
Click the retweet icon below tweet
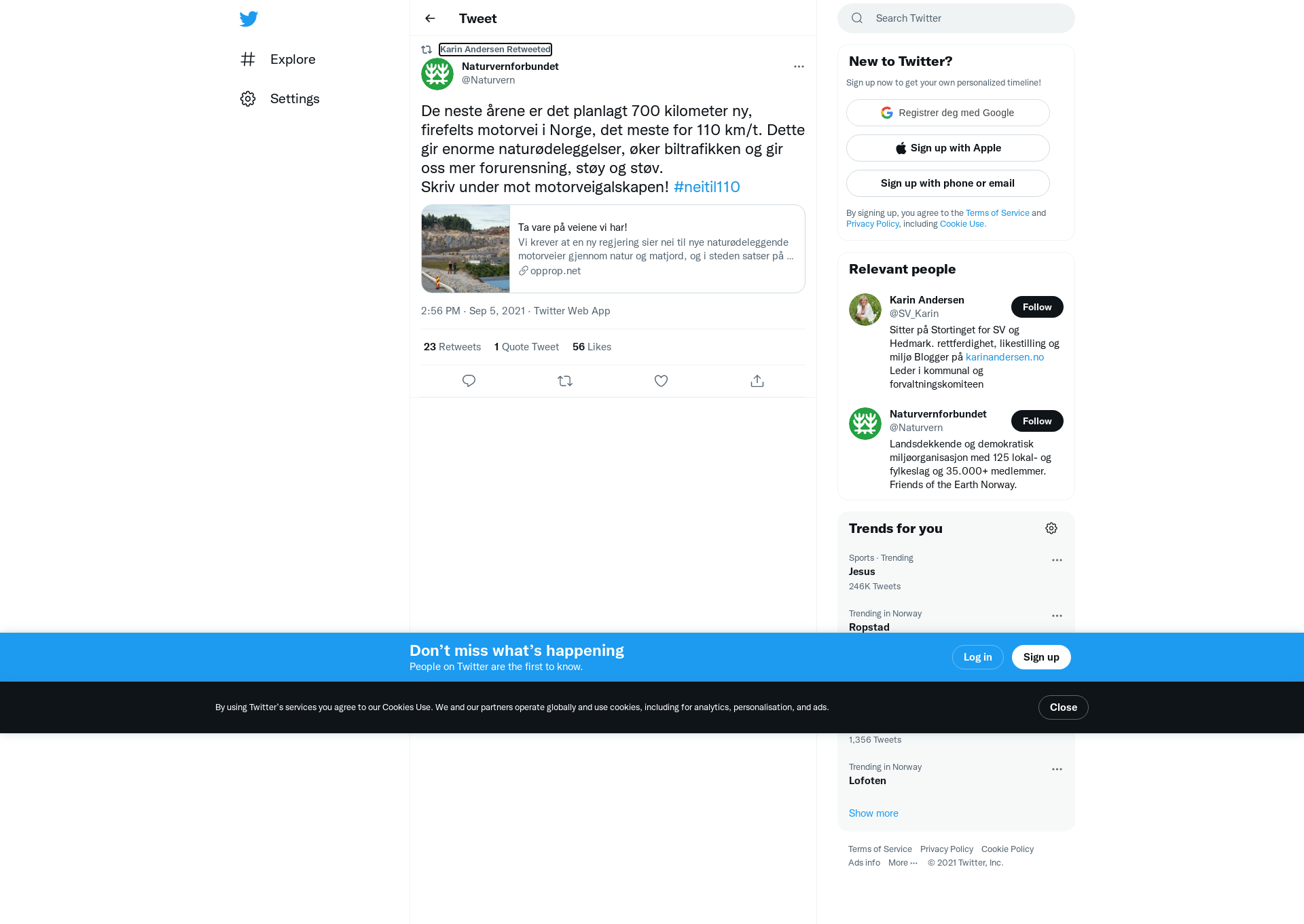[x=565, y=381]
